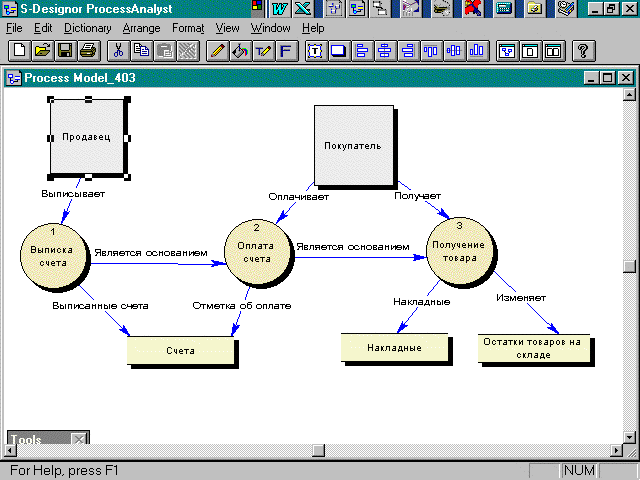Click the Счета data store

(181, 350)
